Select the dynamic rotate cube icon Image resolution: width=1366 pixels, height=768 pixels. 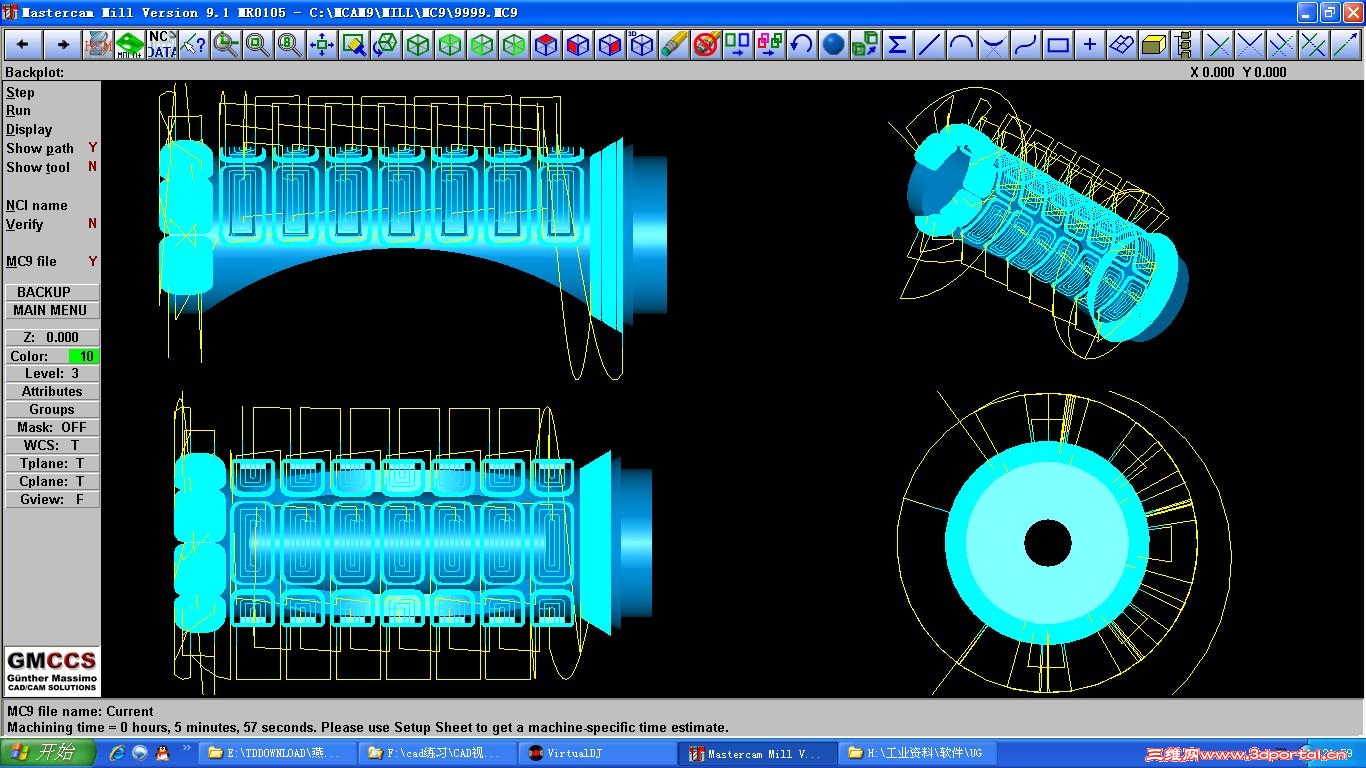pyautogui.click(x=386, y=45)
